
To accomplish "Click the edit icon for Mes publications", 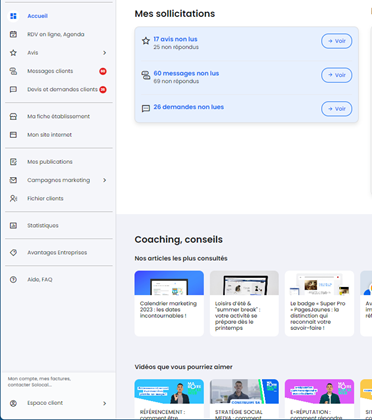I will [x=13, y=162].
